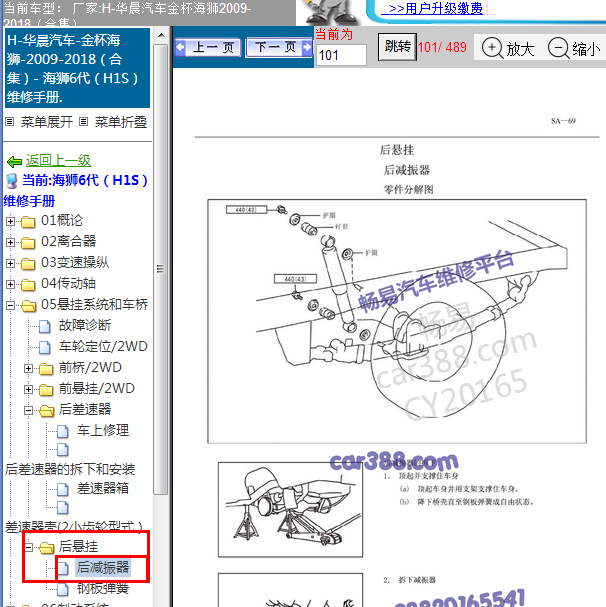Click the 菜单展开 list icon
Viewport: 606px width, 607px height.
click(10, 122)
